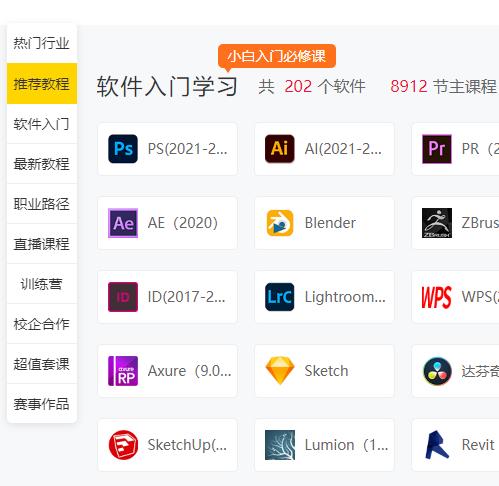Open 最新教程 sidebar entry
499x486 pixels.
point(42,164)
